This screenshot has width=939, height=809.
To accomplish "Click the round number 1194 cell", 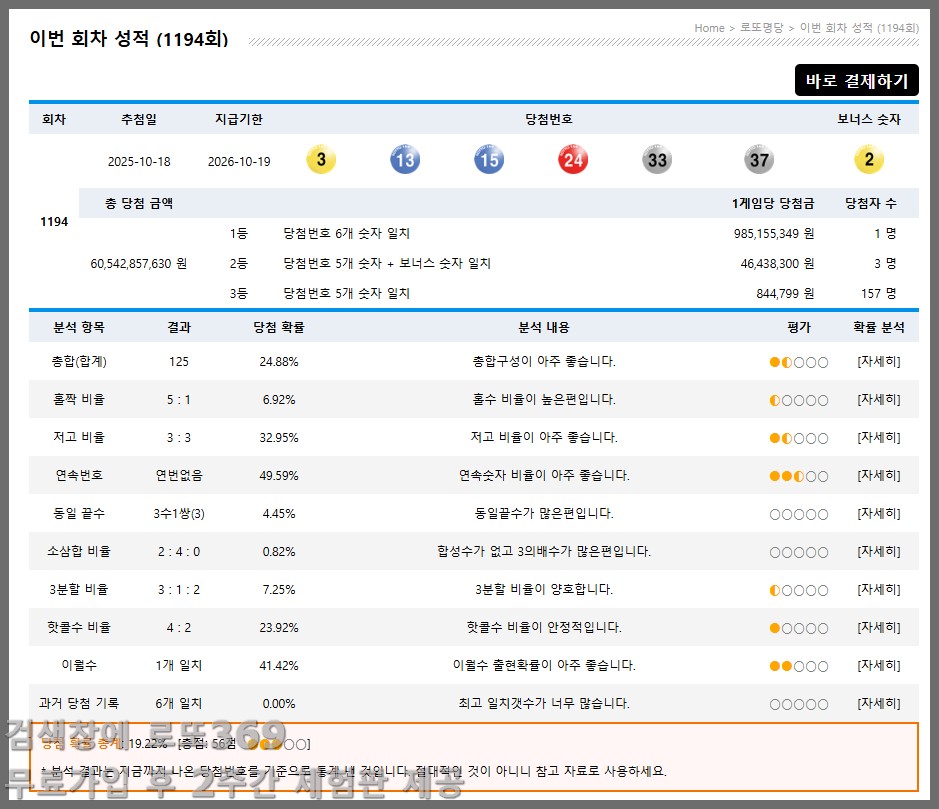I will click(x=53, y=221).
